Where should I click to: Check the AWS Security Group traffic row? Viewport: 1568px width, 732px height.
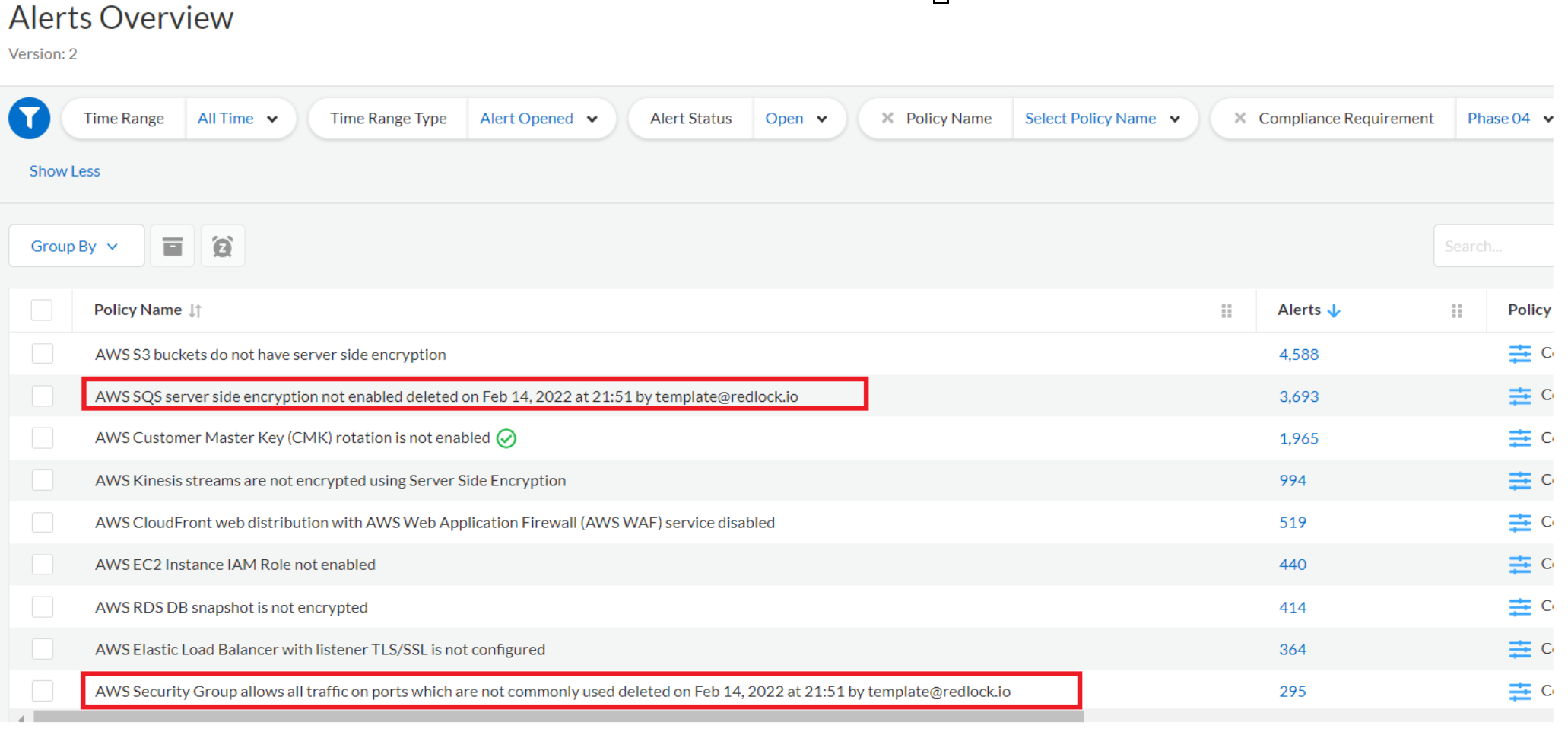click(43, 690)
